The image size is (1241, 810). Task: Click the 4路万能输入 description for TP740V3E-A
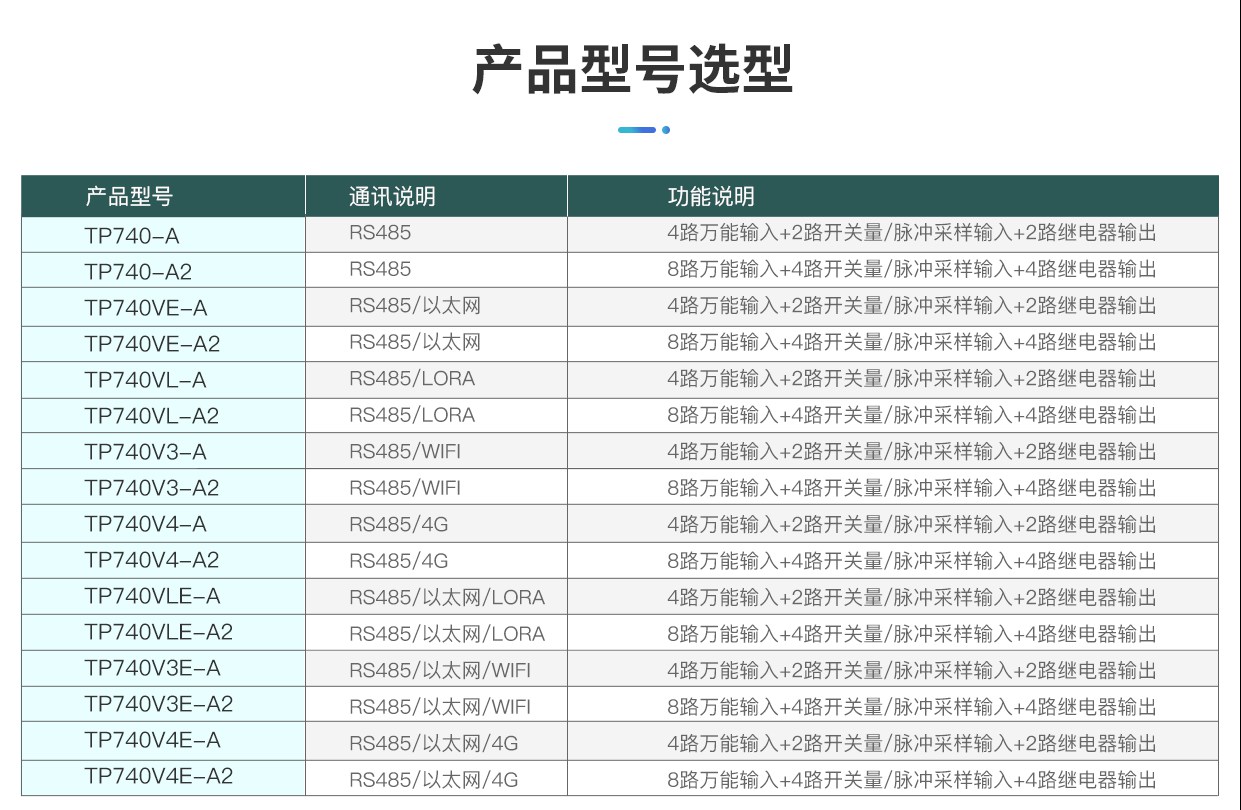coord(912,669)
